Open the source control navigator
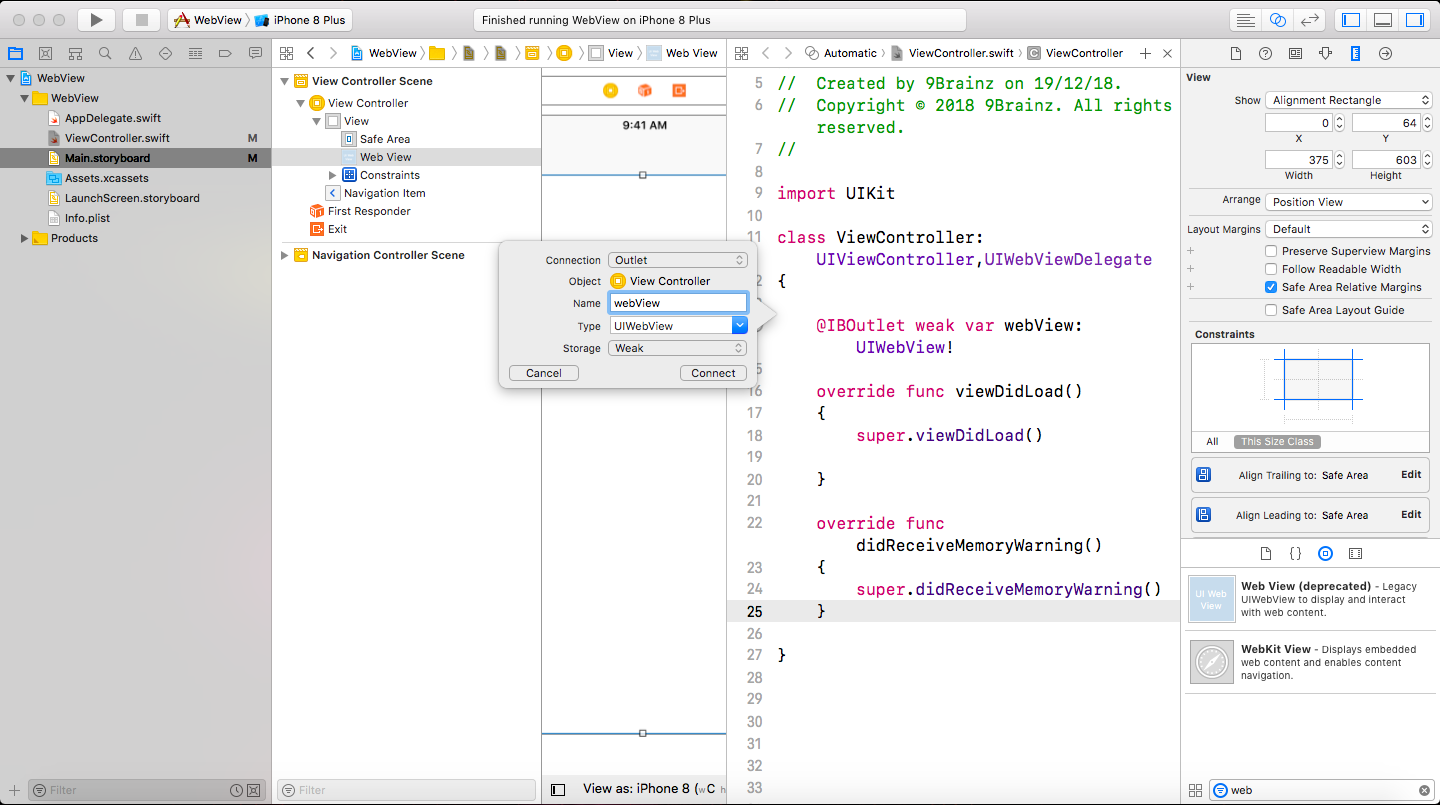 (x=45, y=54)
